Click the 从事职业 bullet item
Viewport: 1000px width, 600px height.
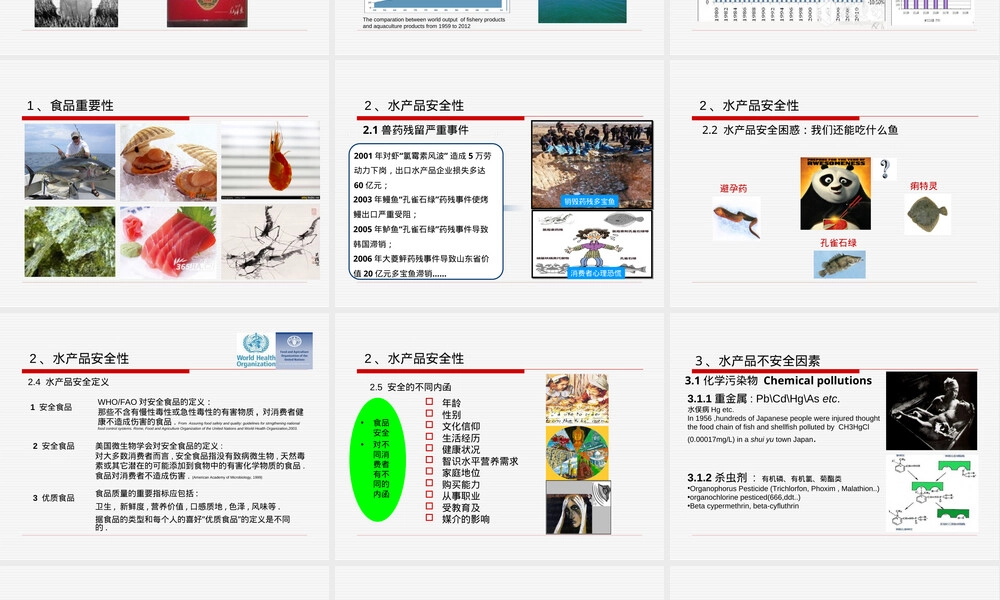click(x=461, y=496)
